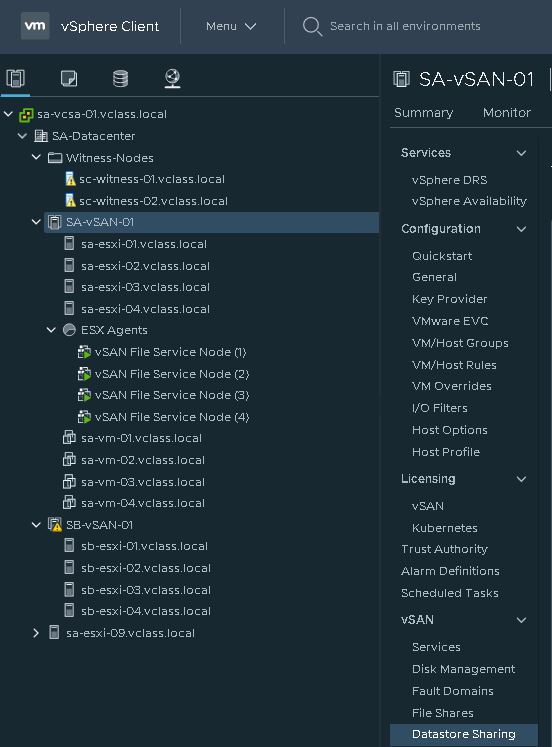Collapse the sa-vcsa-01.vclass.local tree node

click(x=8, y=114)
